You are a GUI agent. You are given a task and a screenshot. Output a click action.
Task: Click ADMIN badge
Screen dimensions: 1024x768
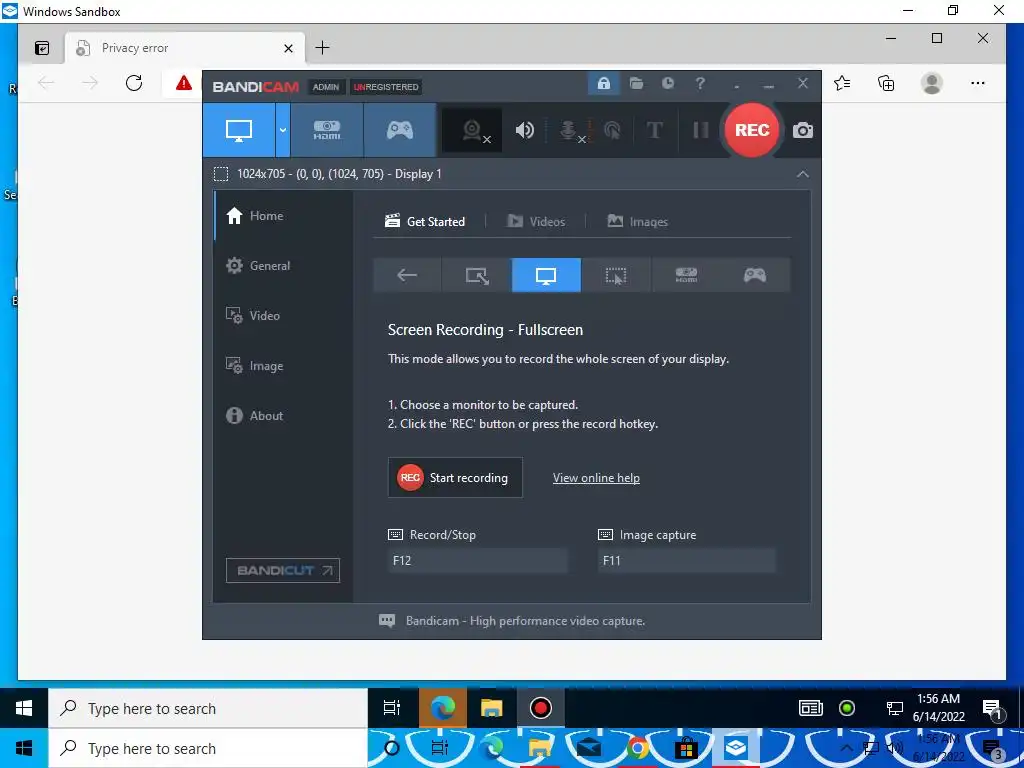326,87
